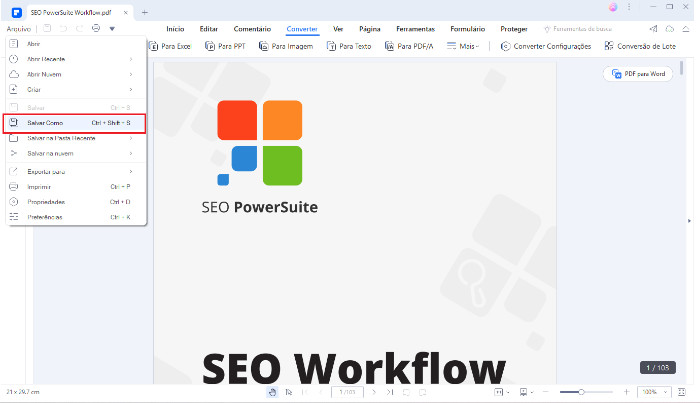
Task: Open the user account avatar
Action: pyautogui.click(x=613, y=7)
